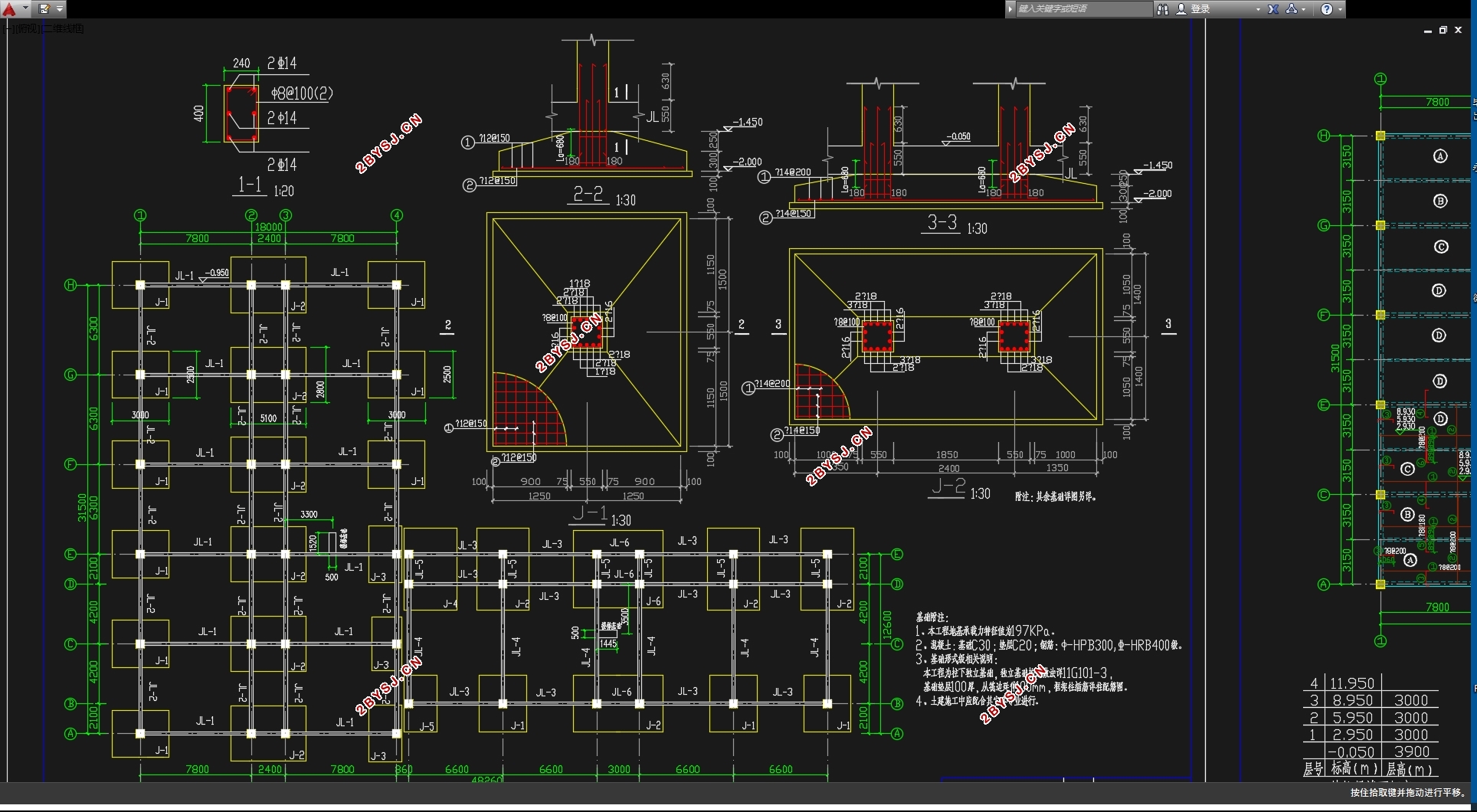
Task: Open the AutoCAD application menu logo
Action: coord(9,9)
